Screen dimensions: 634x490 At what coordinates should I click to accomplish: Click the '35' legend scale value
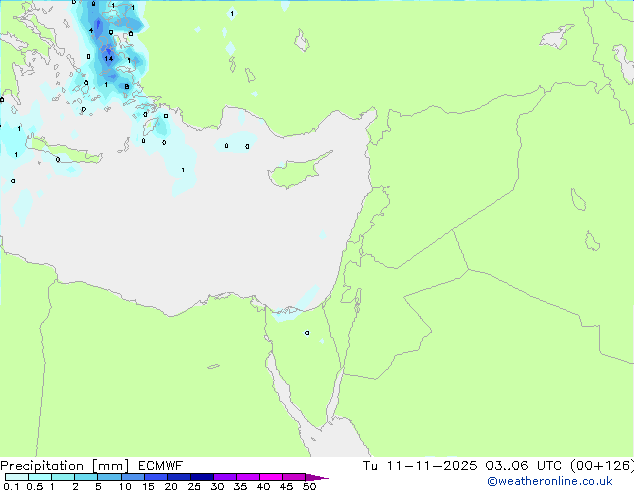240,486
